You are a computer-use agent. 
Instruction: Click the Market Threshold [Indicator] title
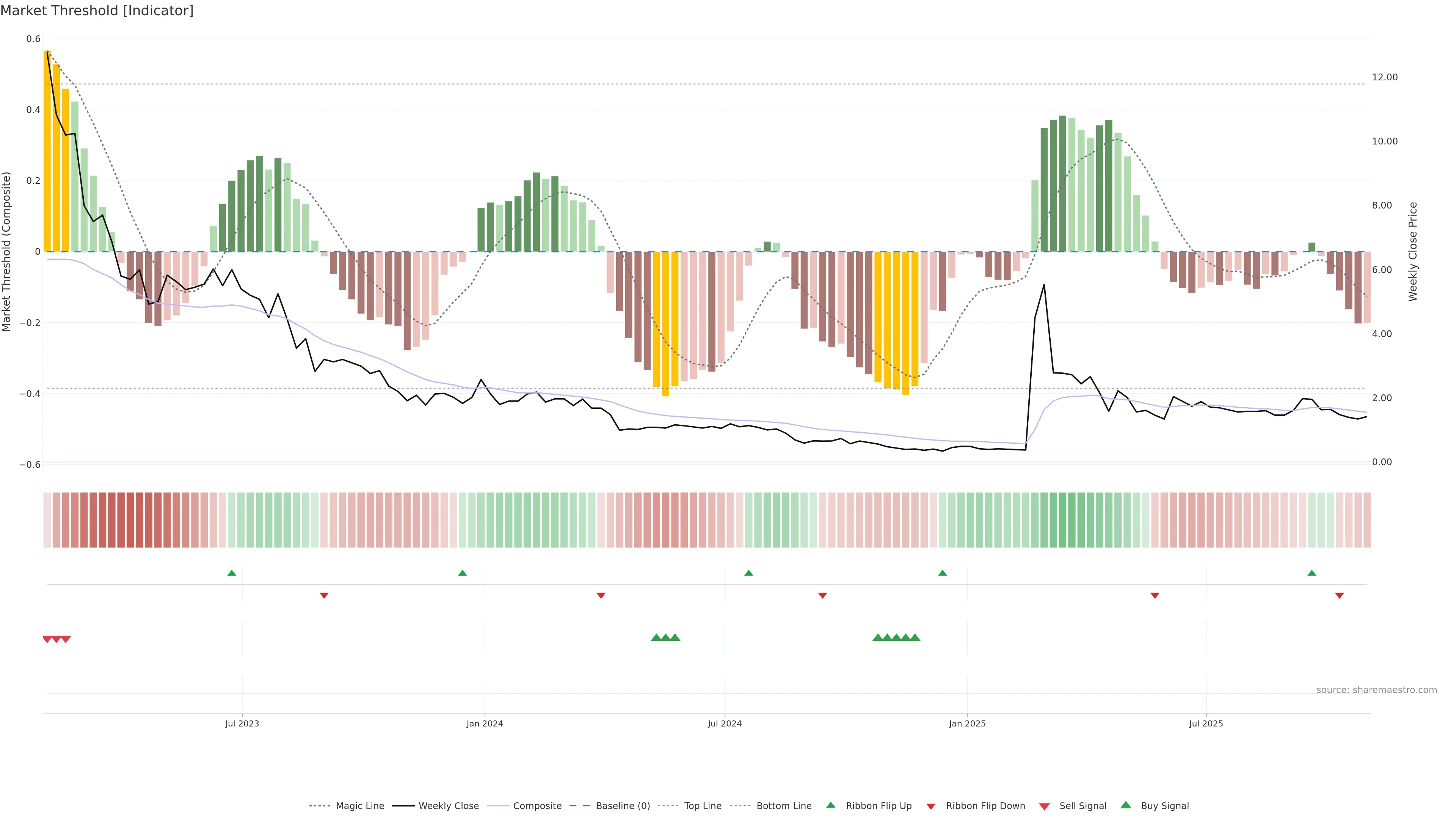point(97,11)
